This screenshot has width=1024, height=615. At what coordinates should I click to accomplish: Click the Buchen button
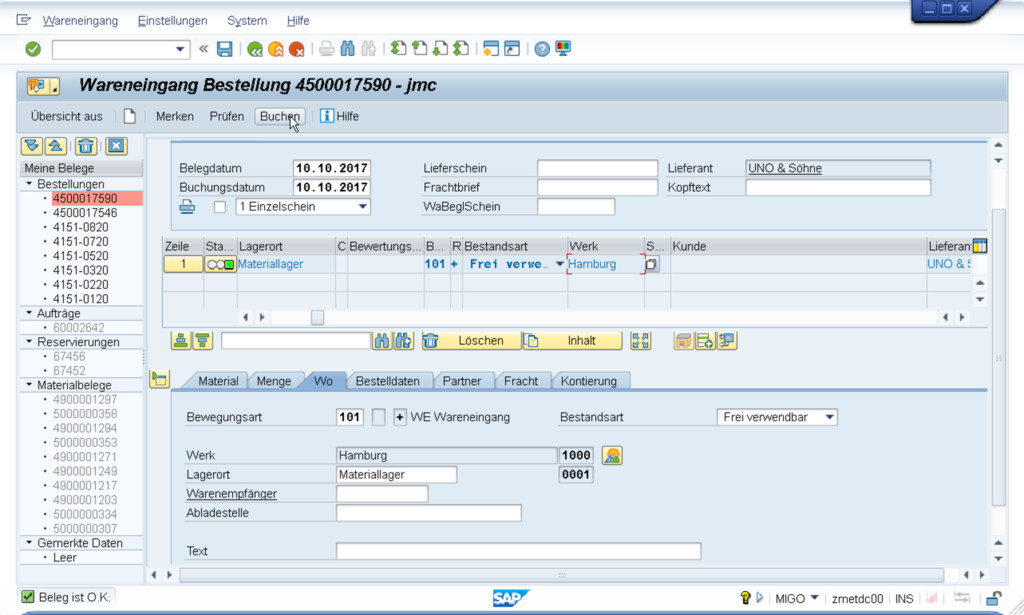tap(279, 116)
